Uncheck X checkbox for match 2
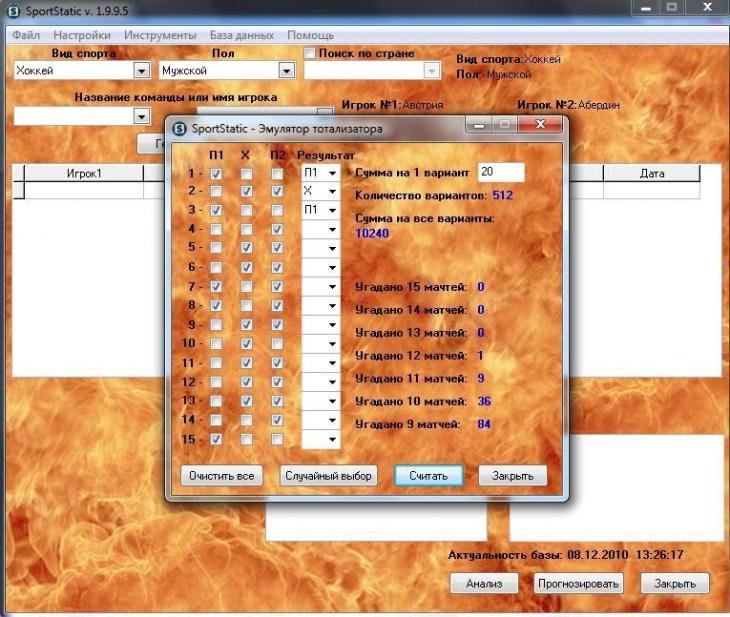Image resolution: width=730 pixels, height=617 pixels. point(246,191)
